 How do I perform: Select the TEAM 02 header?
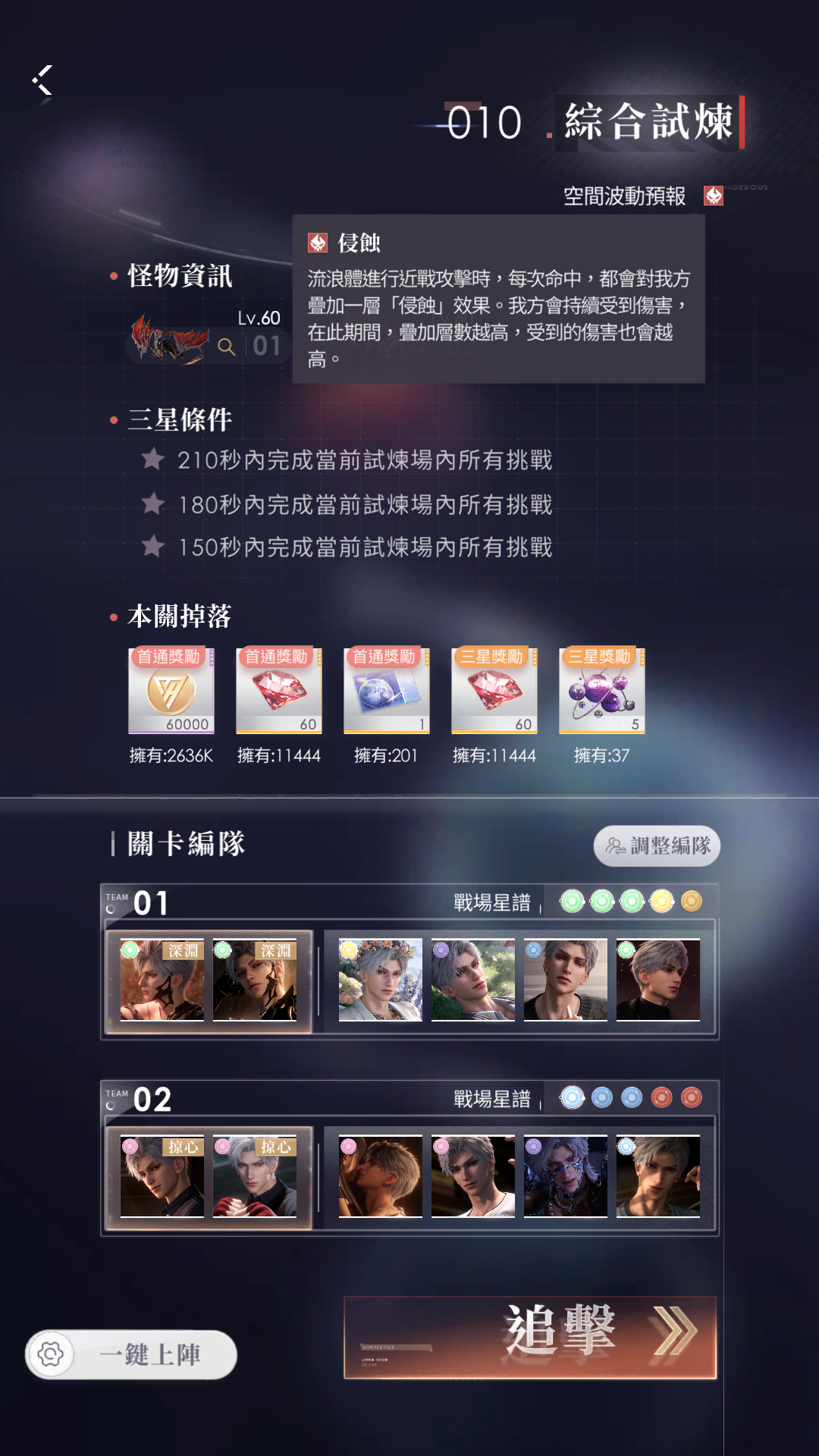point(140,1099)
